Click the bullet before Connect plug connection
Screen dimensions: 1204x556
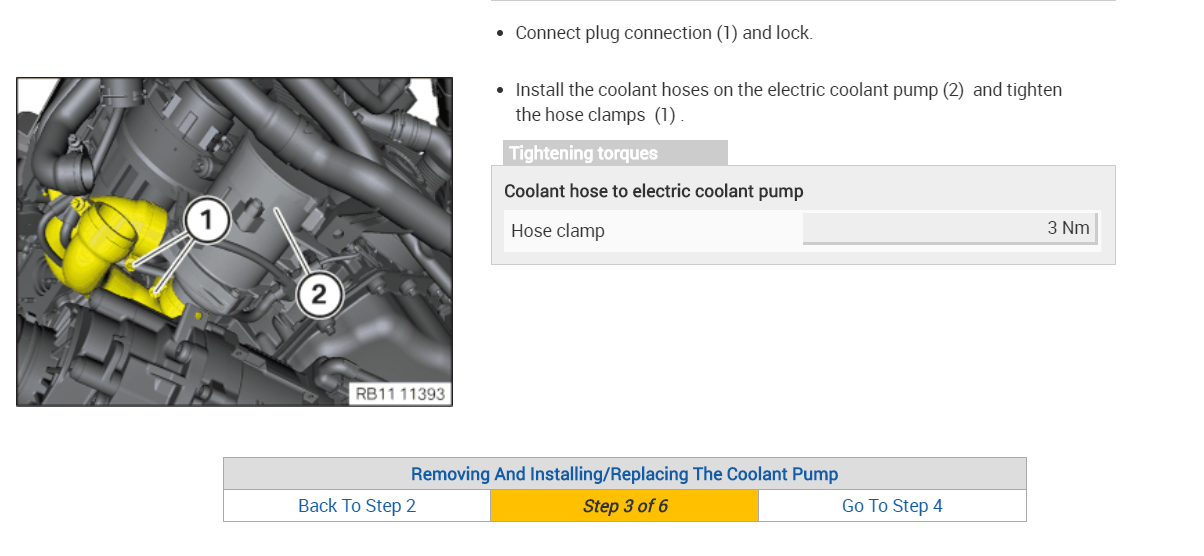tap(501, 34)
